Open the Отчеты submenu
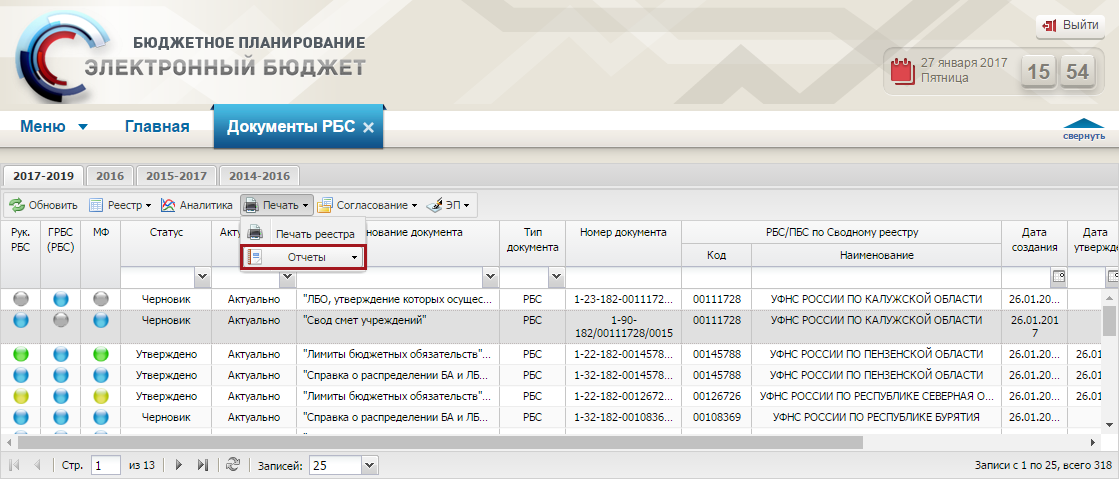This screenshot has height=479, width=1119. pyautogui.click(x=304, y=258)
